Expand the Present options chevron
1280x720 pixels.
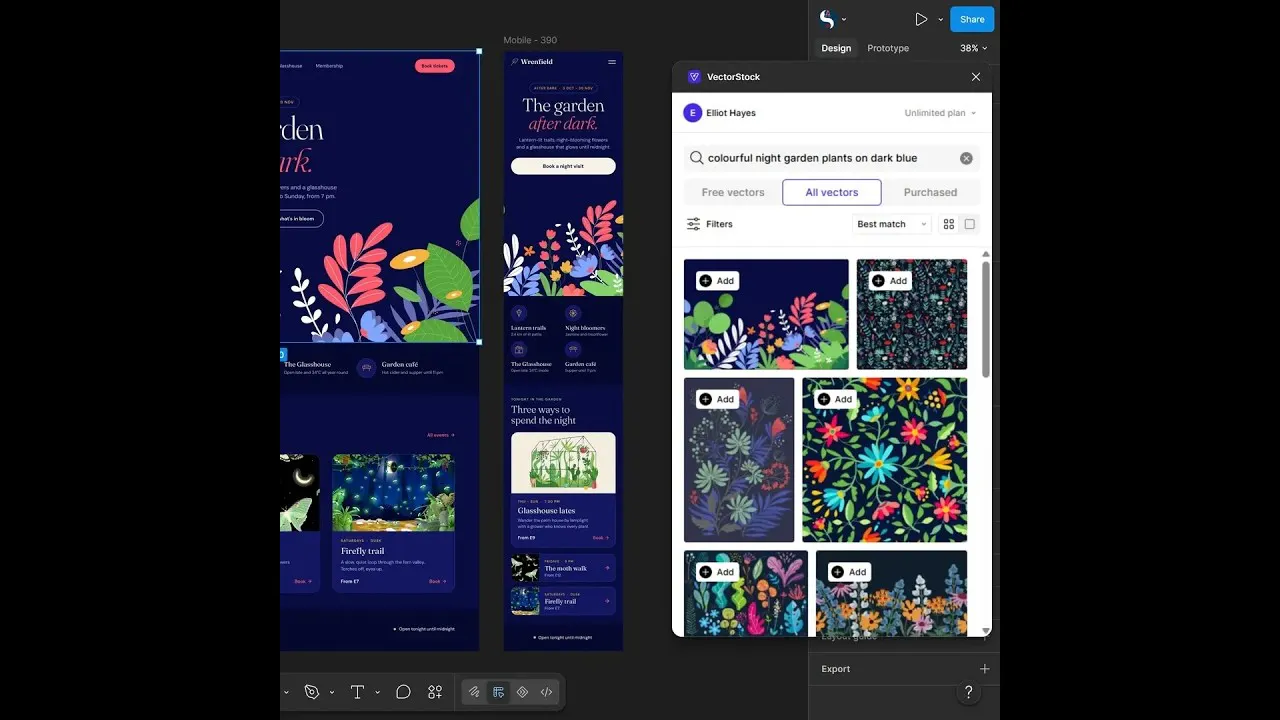(x=940, y=19)
